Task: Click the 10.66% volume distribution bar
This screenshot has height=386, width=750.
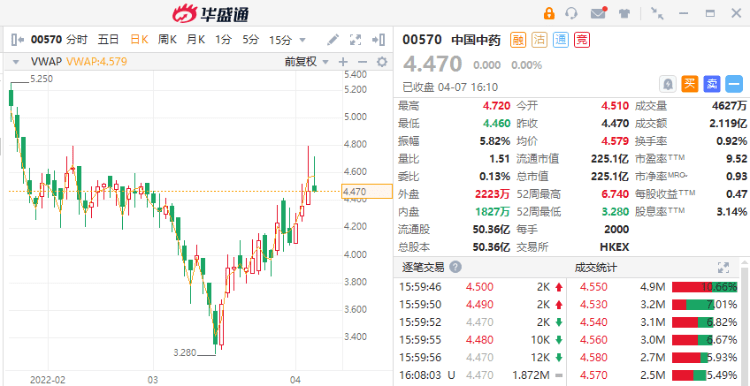Action: pyautogui.click(x=704, y=287)
